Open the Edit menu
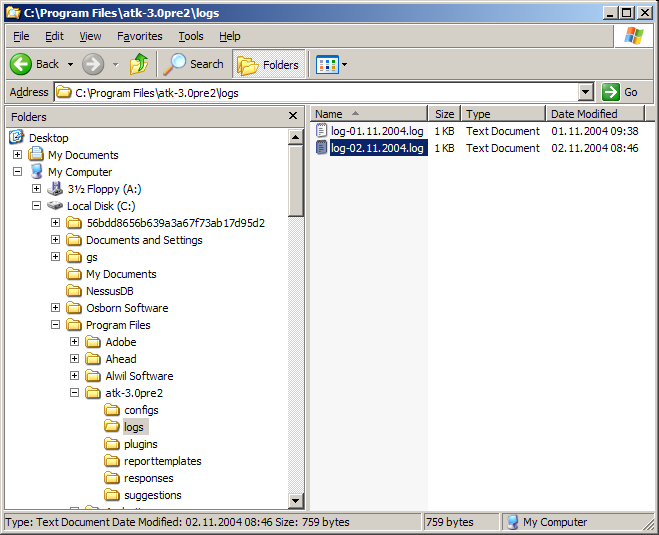This screenshot has width=659, height=535. (x=54, y=37)
